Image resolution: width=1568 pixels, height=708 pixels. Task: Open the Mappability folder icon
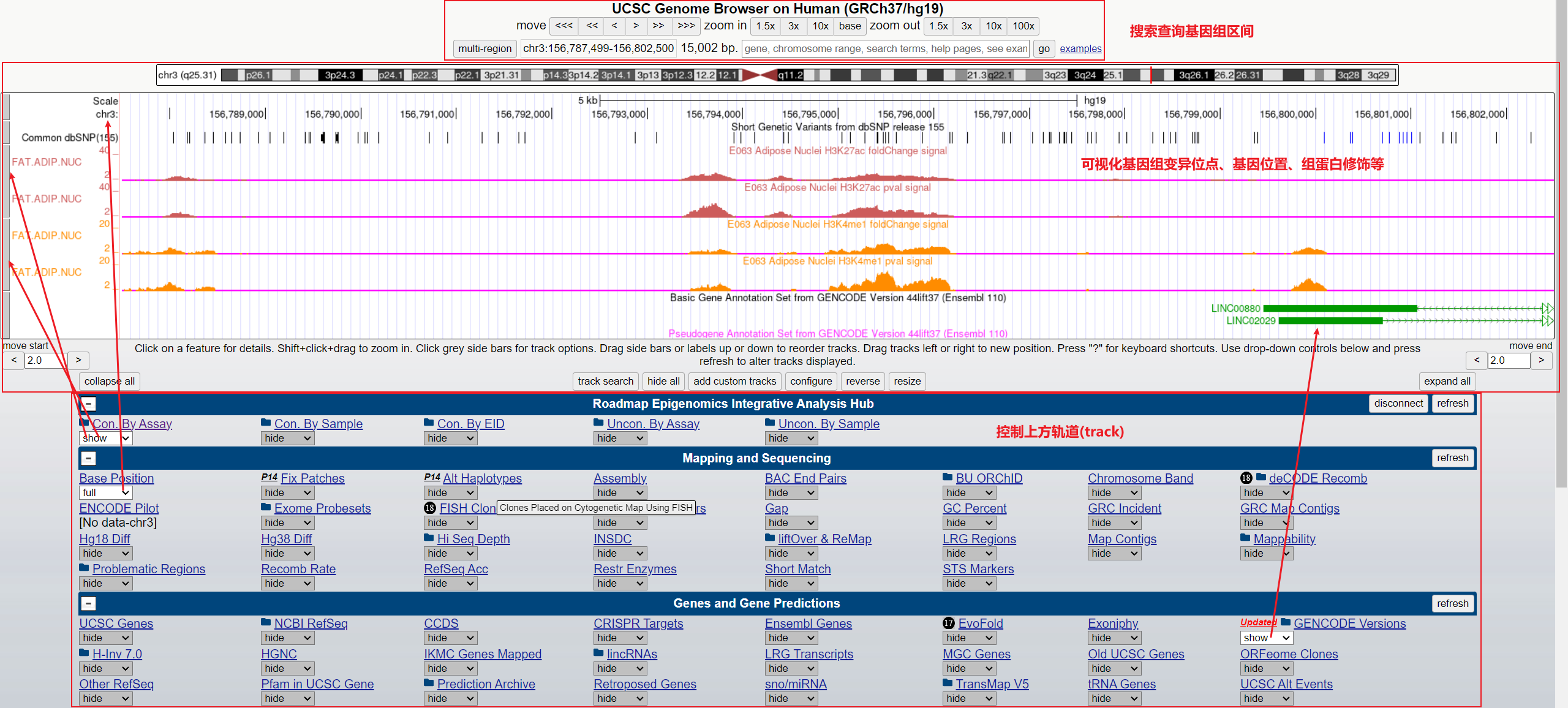click(1246, 538)
